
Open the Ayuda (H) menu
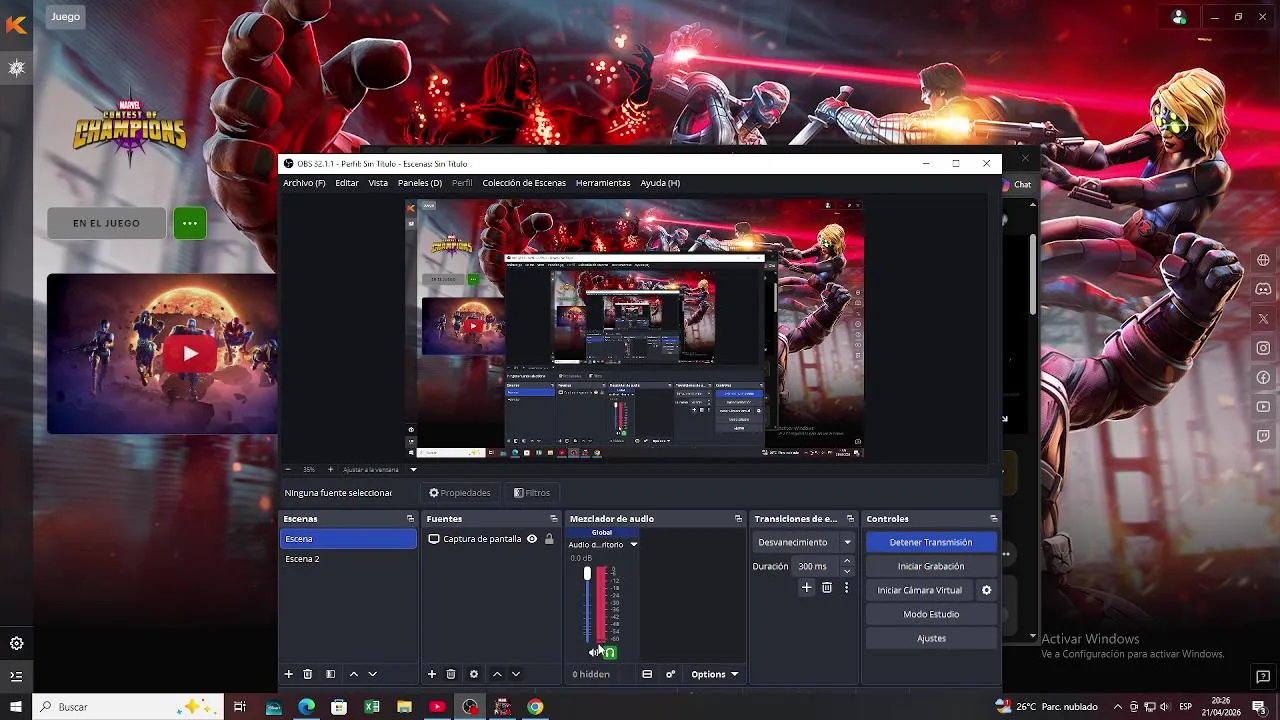click(x=660, y=183)
